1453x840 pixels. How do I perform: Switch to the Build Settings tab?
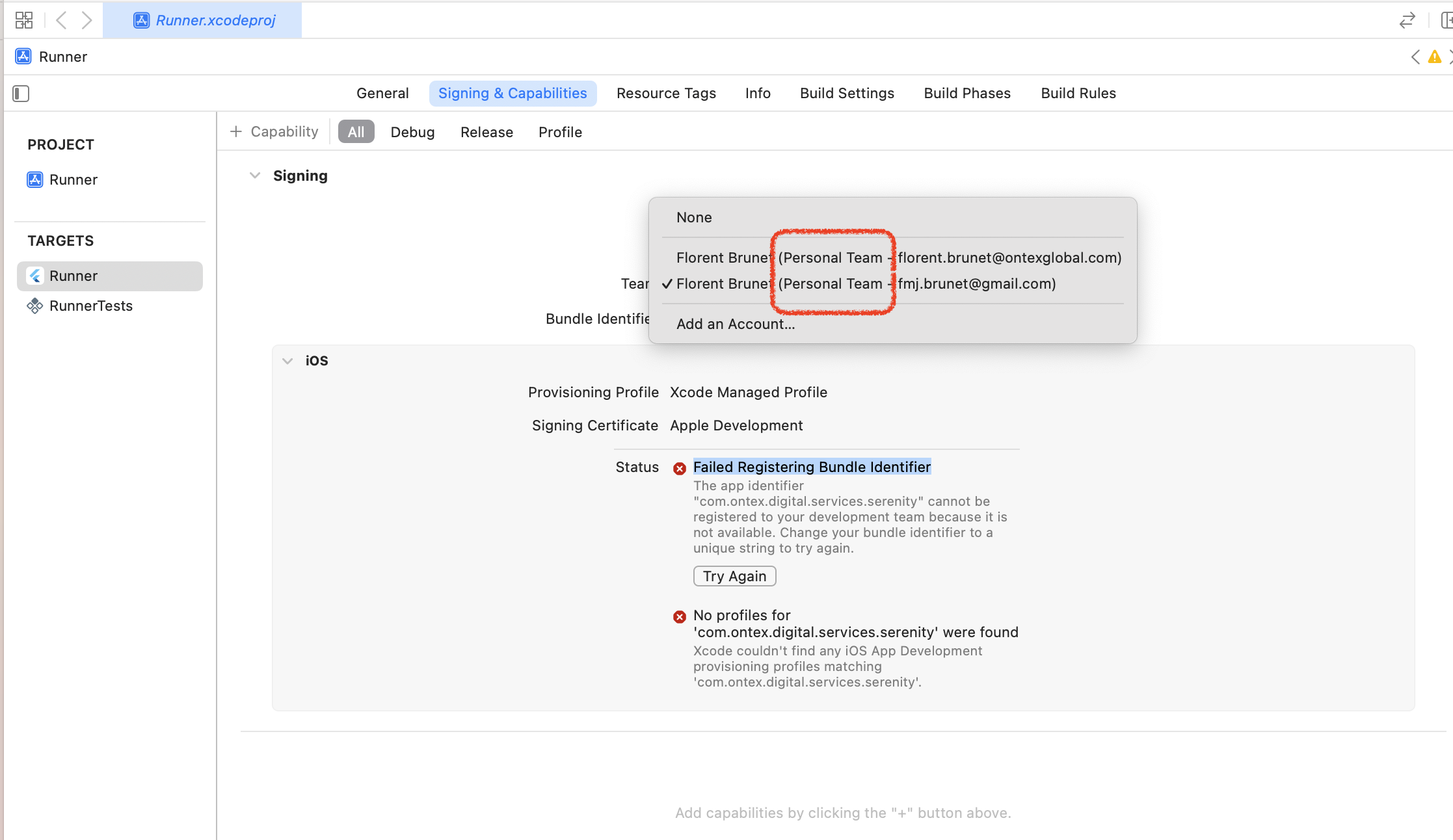[847, 93]
